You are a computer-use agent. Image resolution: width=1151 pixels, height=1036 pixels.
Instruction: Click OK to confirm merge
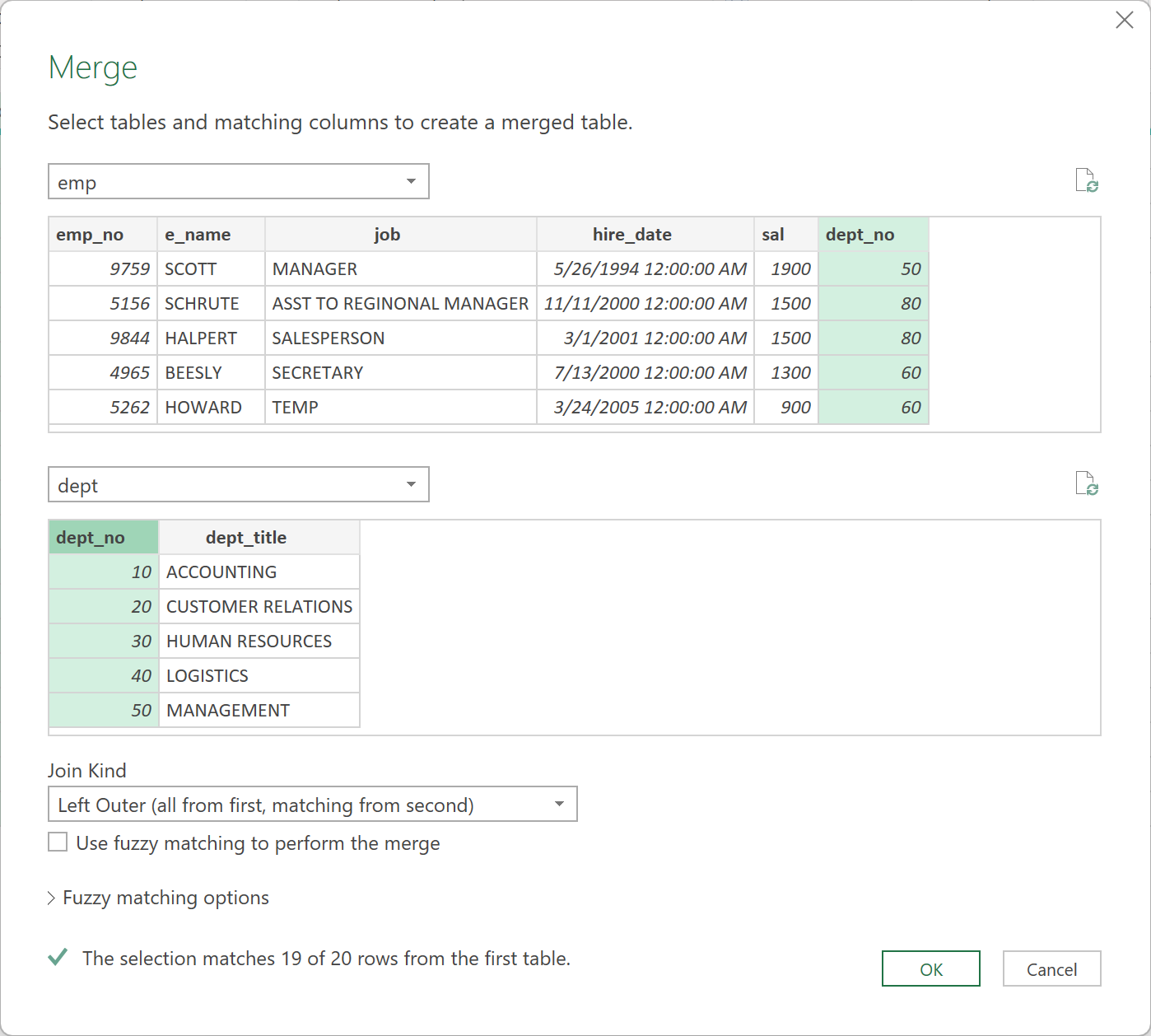[x=930, y=969]
